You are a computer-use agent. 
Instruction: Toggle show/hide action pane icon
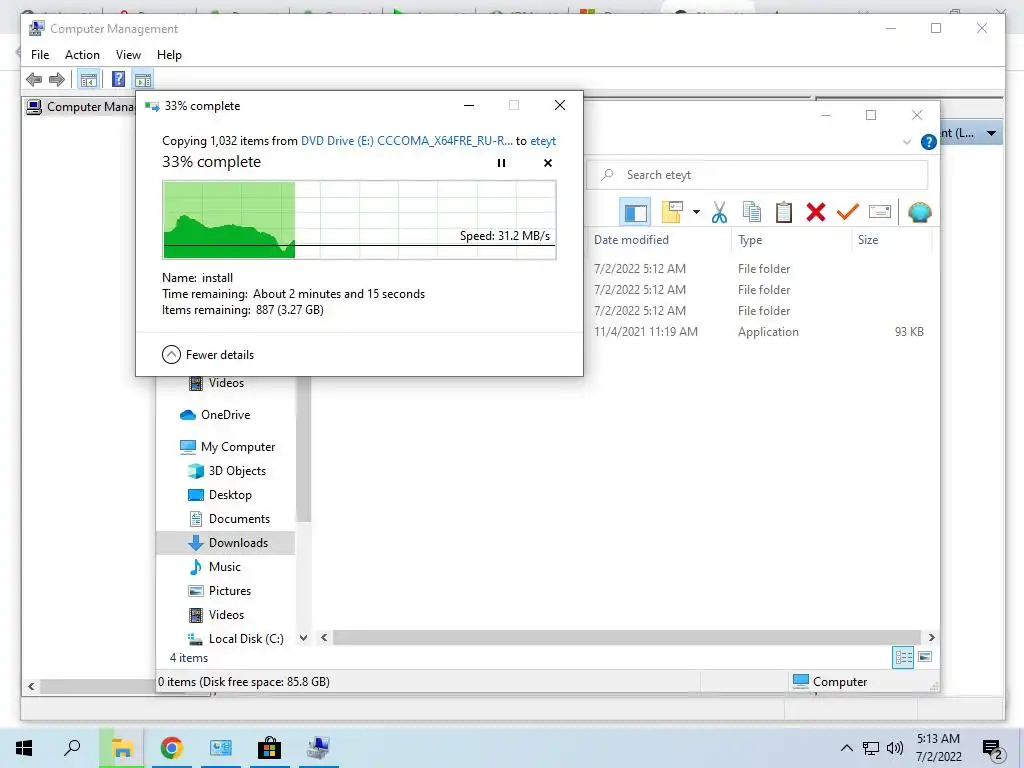tap(143, 80)
